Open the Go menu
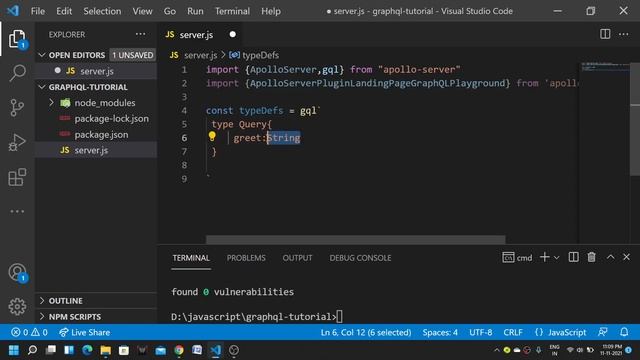640x360 pixels. (x=170, y=11)
